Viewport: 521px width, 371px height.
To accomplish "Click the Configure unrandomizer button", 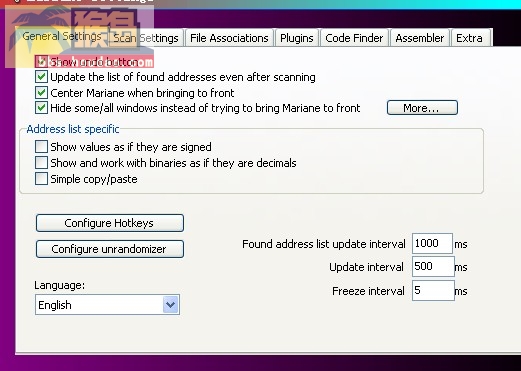I will tap(110, 249).
